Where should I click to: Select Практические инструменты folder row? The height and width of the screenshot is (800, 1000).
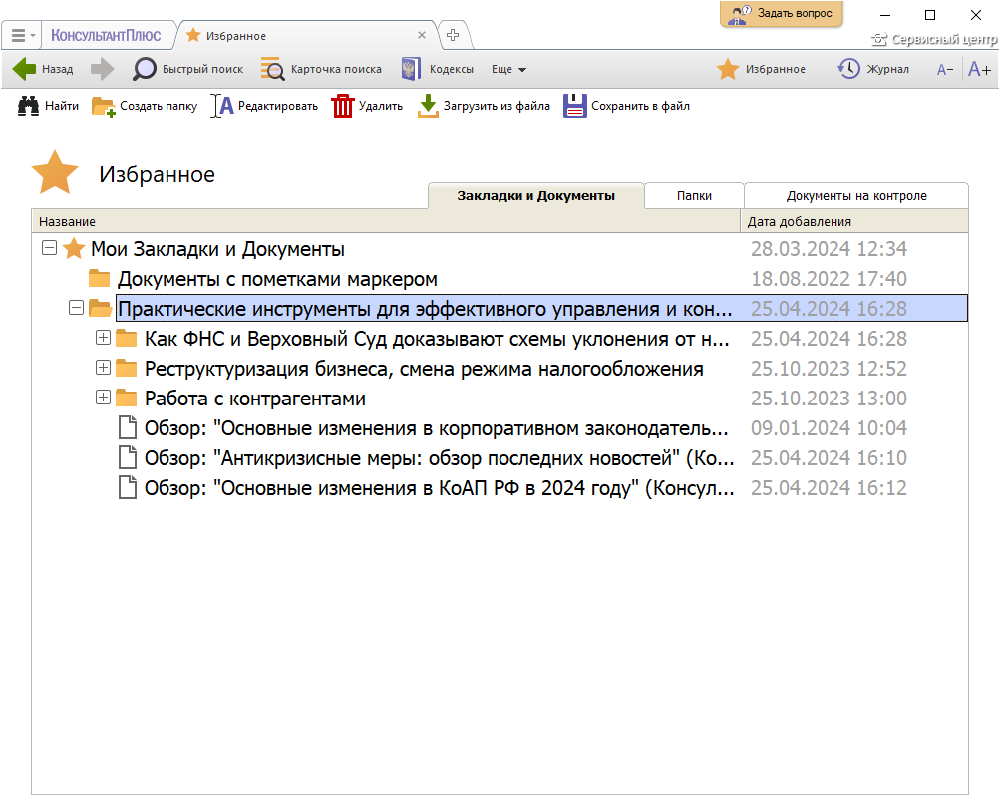click(x=541, y=309)
